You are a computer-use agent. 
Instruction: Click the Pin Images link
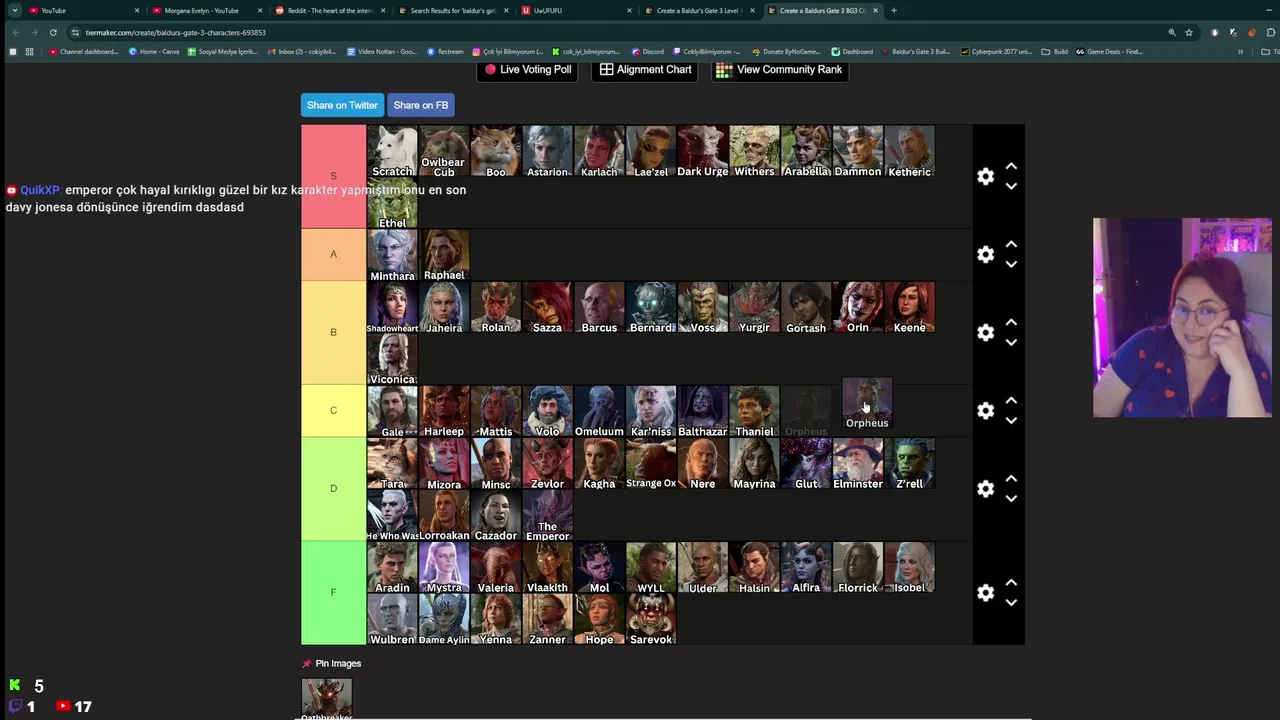coord(331,663)
